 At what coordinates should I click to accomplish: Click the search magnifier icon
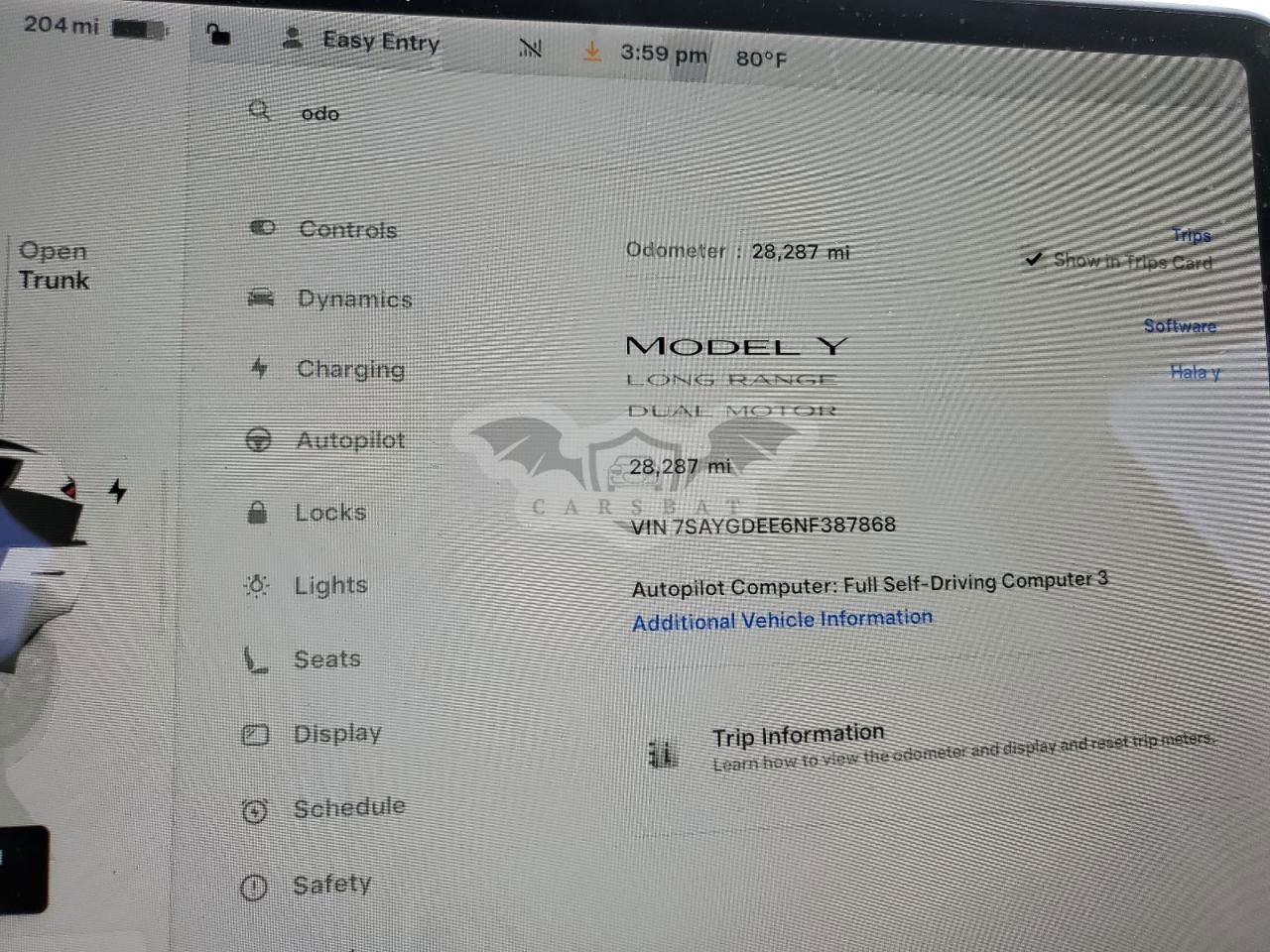260,110
